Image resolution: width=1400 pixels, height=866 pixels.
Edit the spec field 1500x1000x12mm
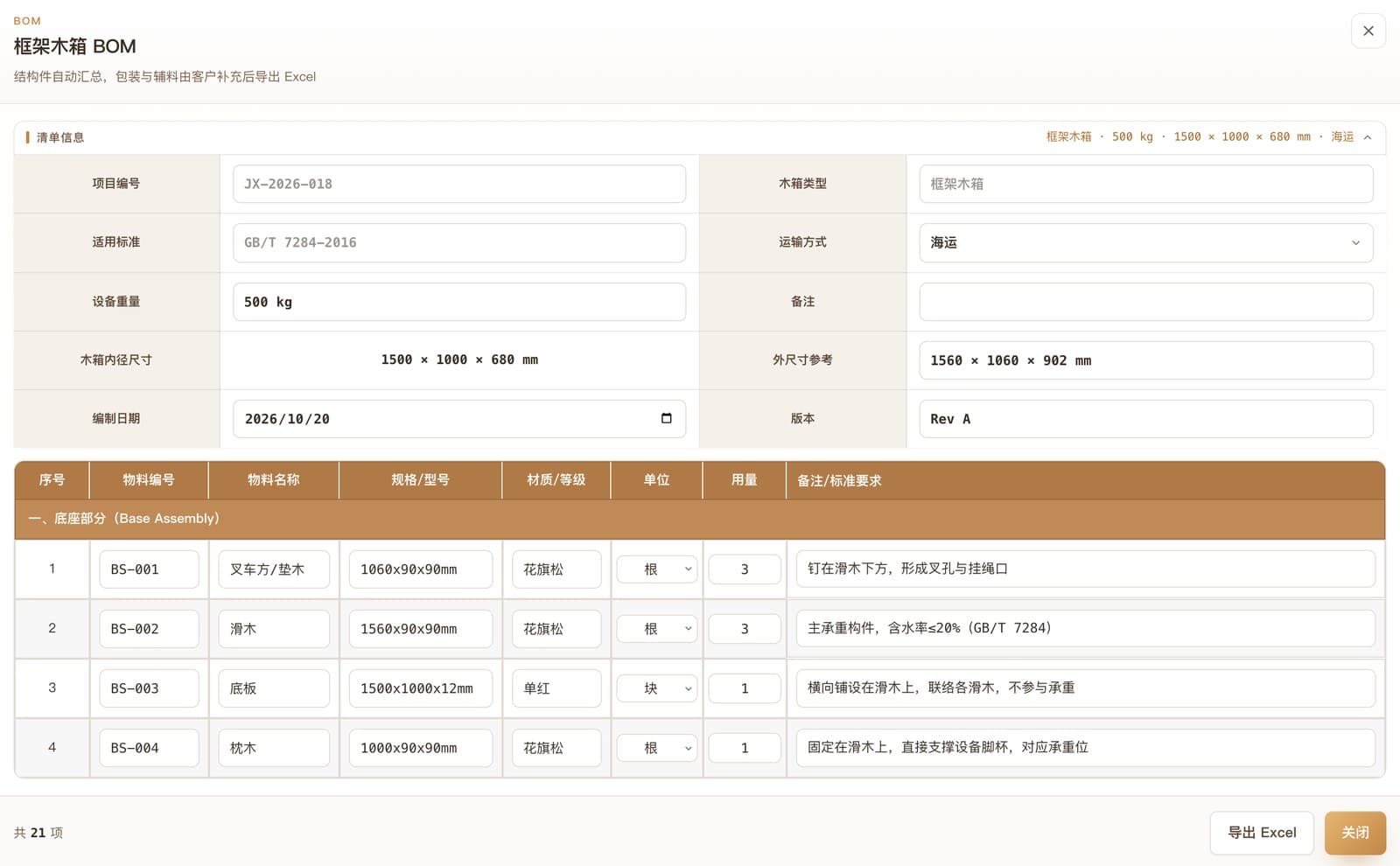point(421,688)
